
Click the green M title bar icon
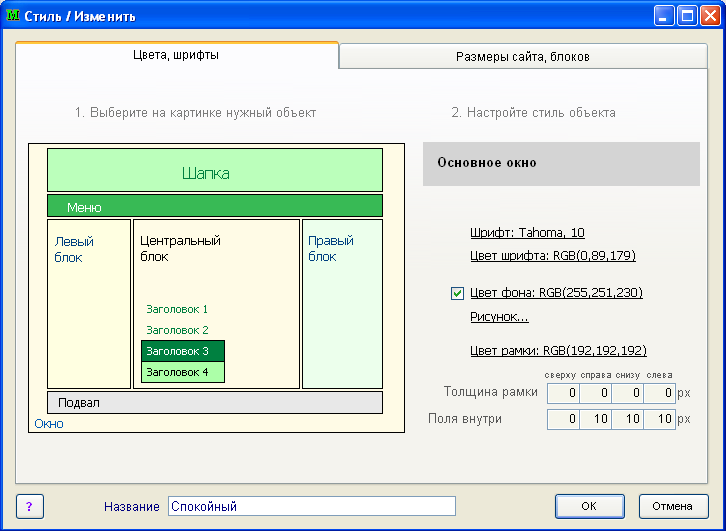coord(13,16)
